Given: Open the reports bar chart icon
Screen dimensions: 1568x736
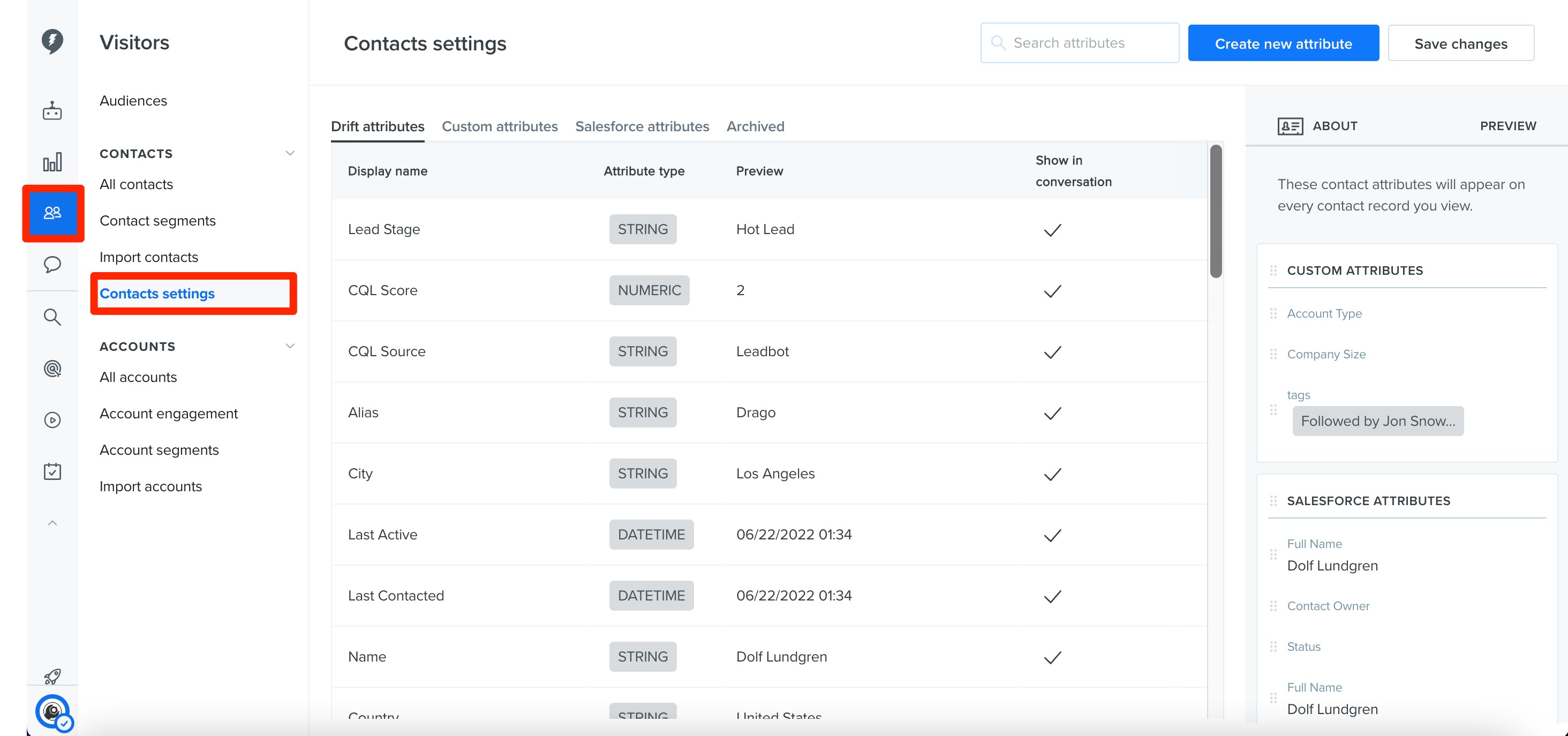Looking at the screenshot, I should (x=52, y=162).
